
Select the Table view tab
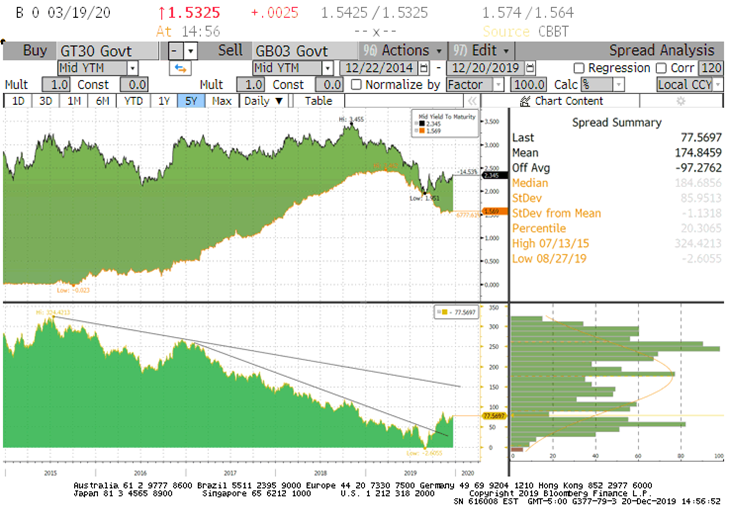pyautogui.click(x=318, y=101)
